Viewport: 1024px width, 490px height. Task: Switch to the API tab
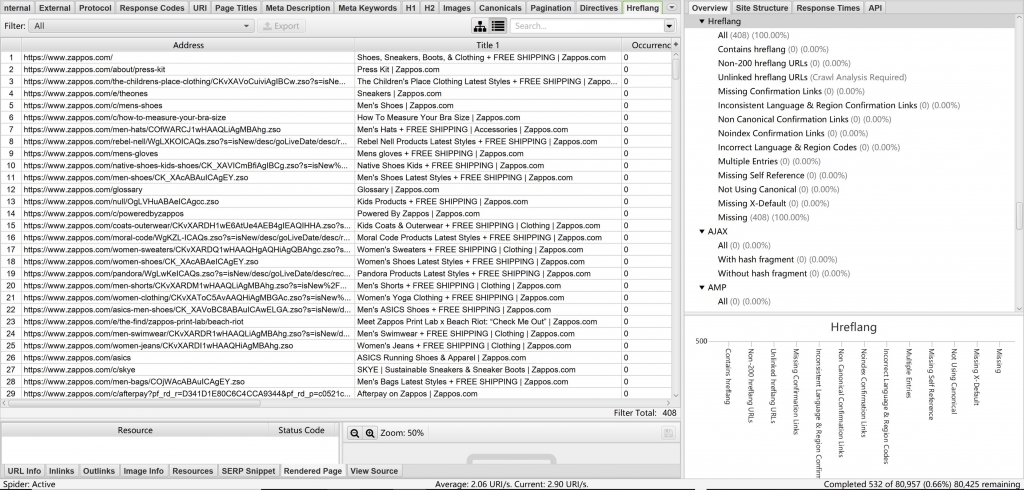tap(874, 8)
